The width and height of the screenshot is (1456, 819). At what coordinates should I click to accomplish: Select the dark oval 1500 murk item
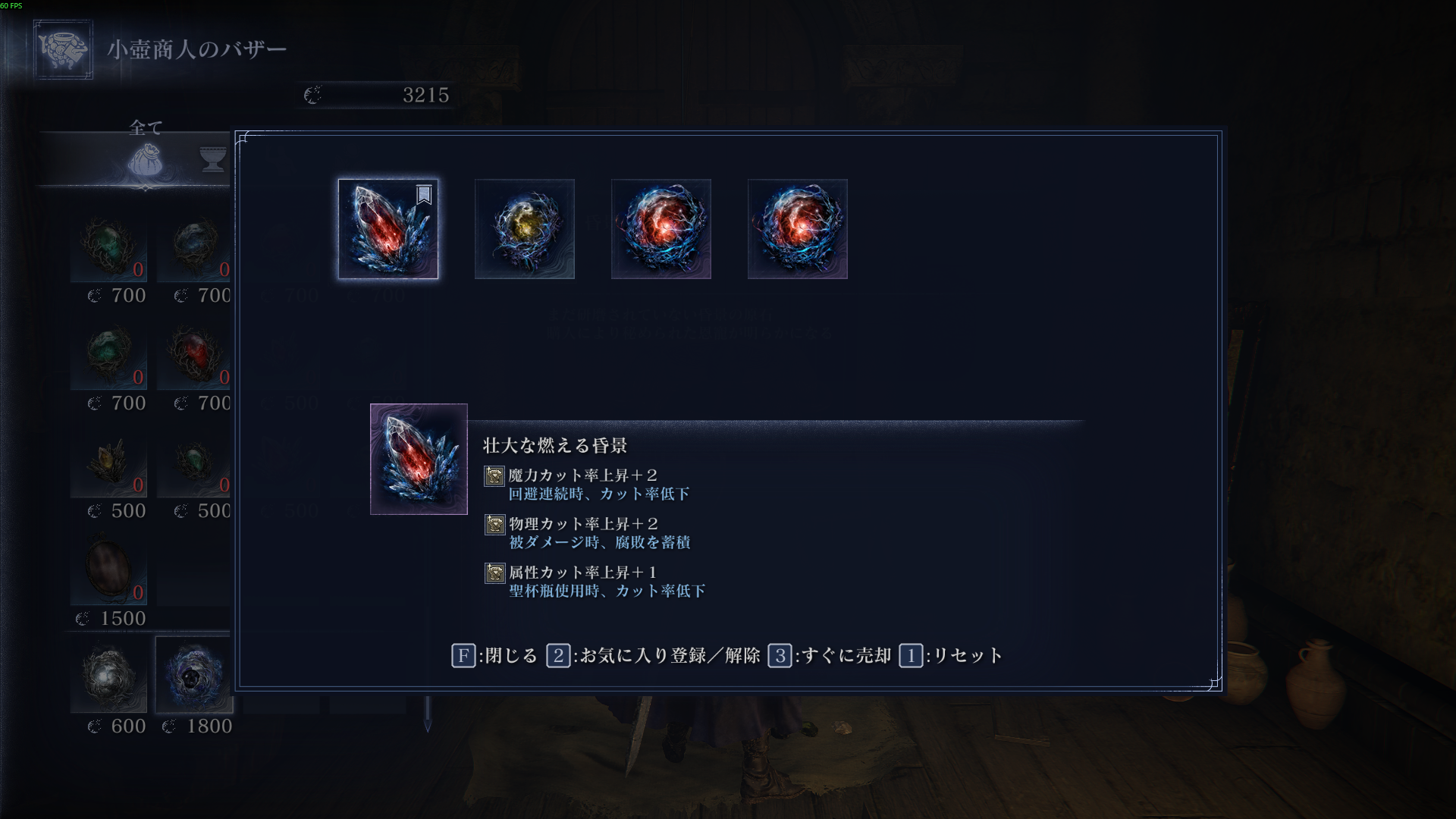[x=108, y=567]
